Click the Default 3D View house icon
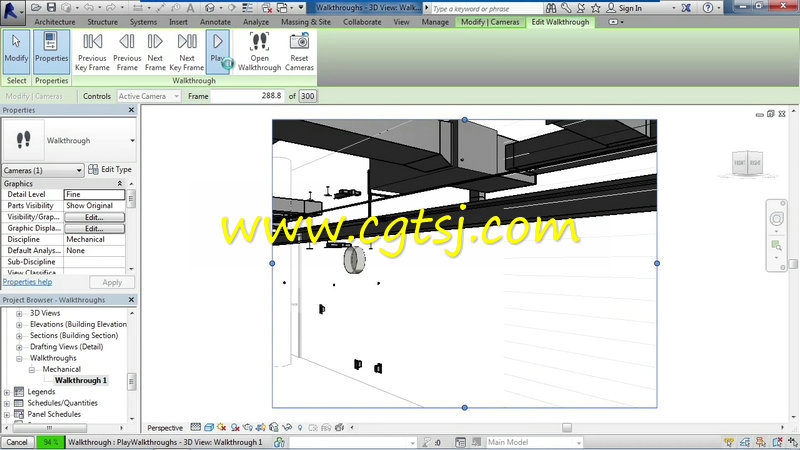Image resolution: width=800 pixels, height=450 pixels. tap(210, 8)
